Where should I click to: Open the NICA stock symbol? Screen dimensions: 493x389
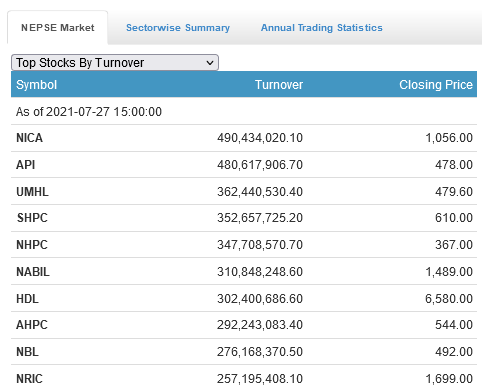coord(29,138)
